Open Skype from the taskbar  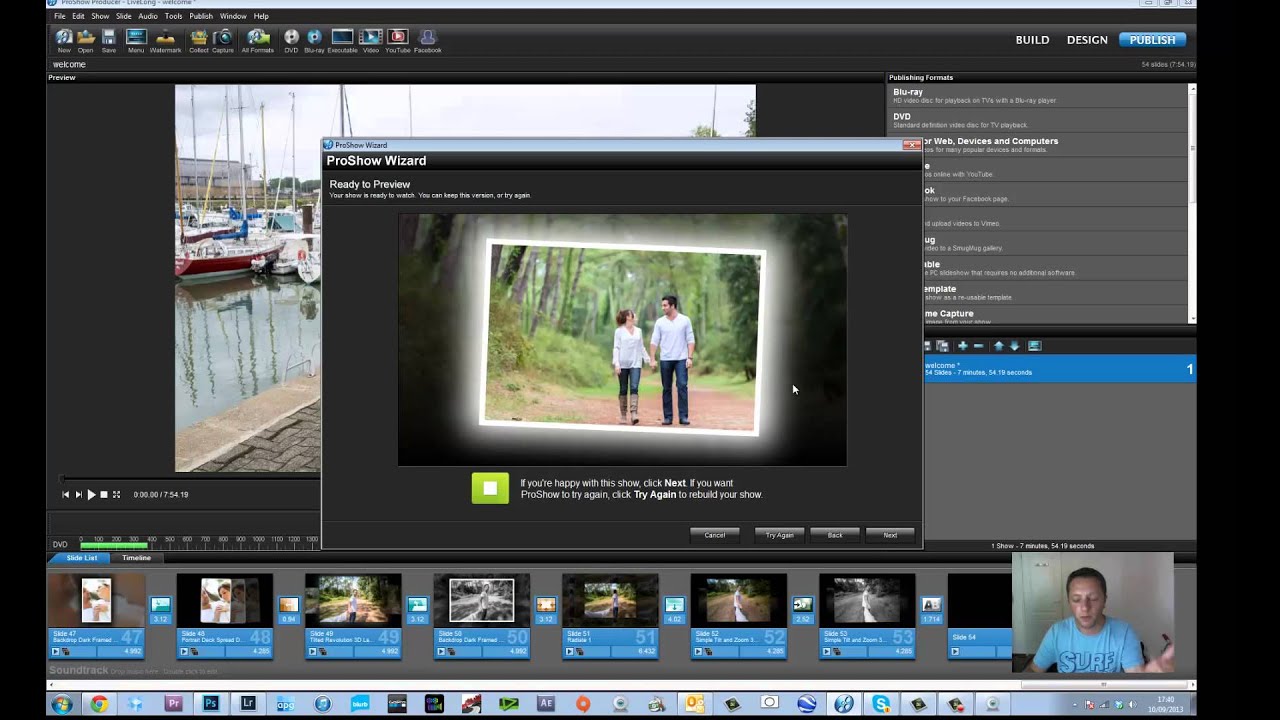point(881,704)
